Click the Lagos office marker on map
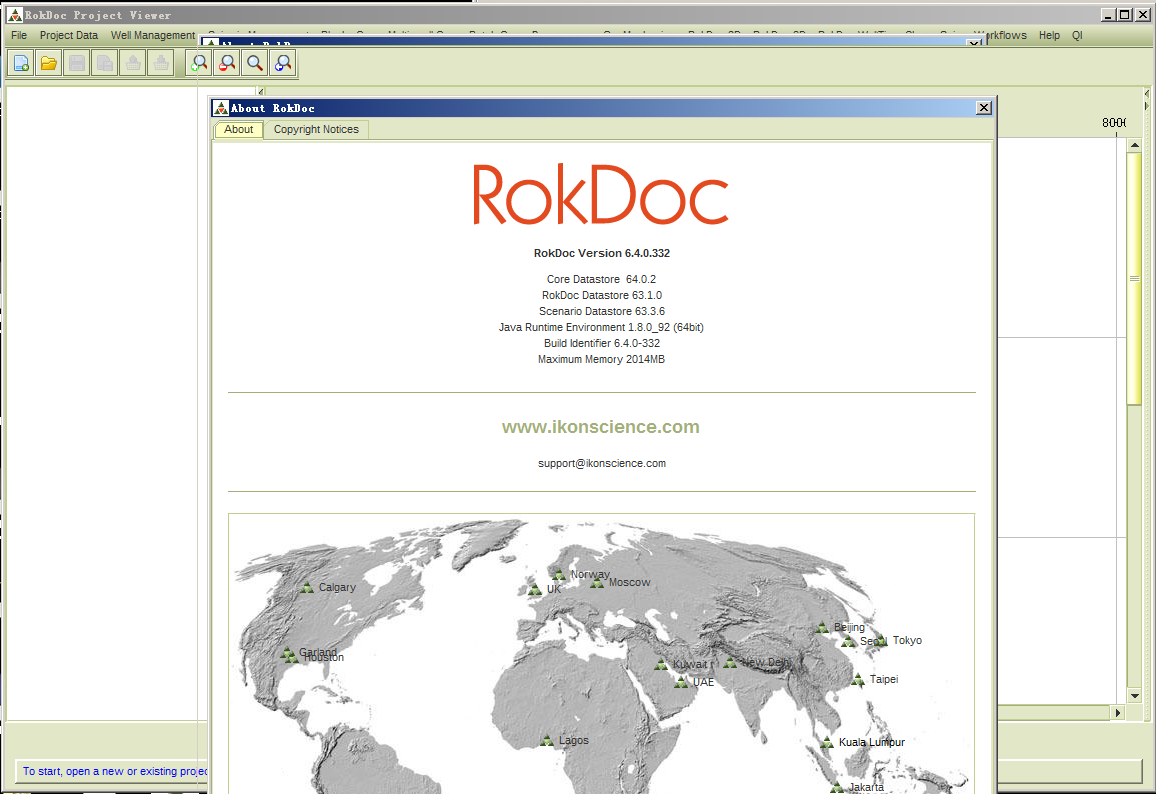1156x794 pixels. (547, 741)
